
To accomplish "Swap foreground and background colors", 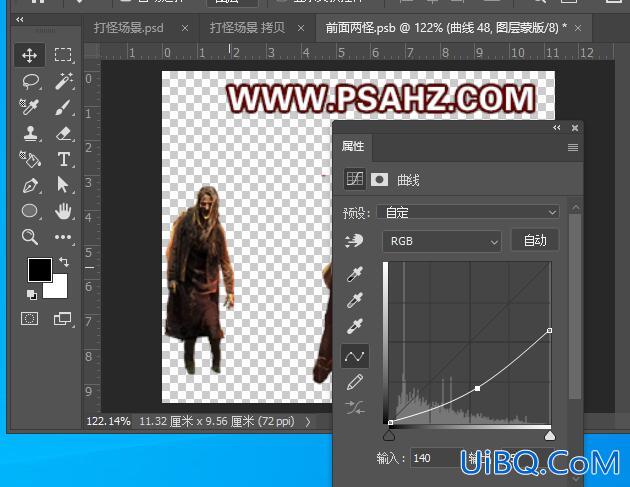I will pyautogui.click(x=64, y=262).
